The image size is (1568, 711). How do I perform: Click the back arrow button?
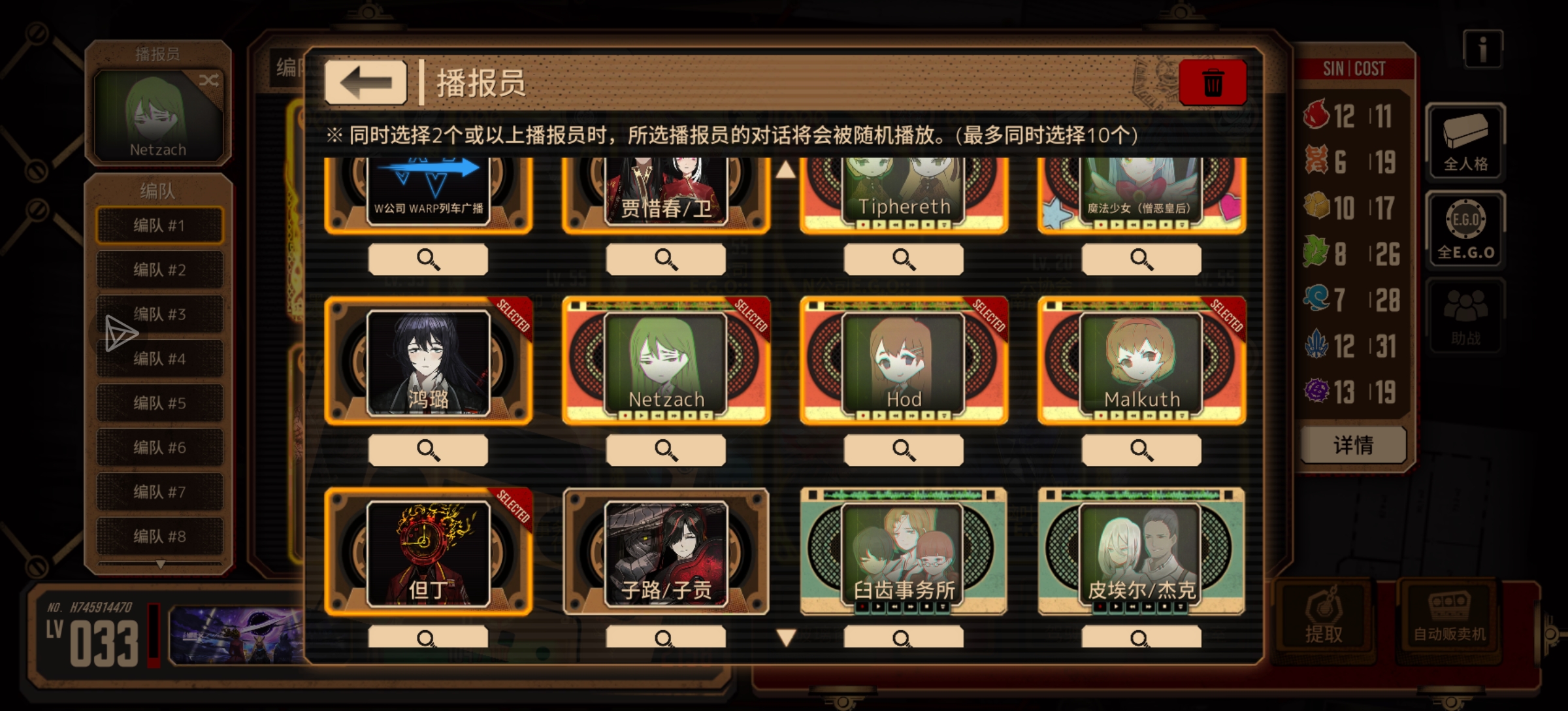366,82
